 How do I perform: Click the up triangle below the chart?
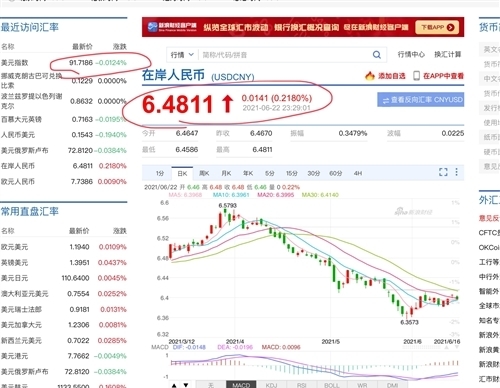pos(174,385)
